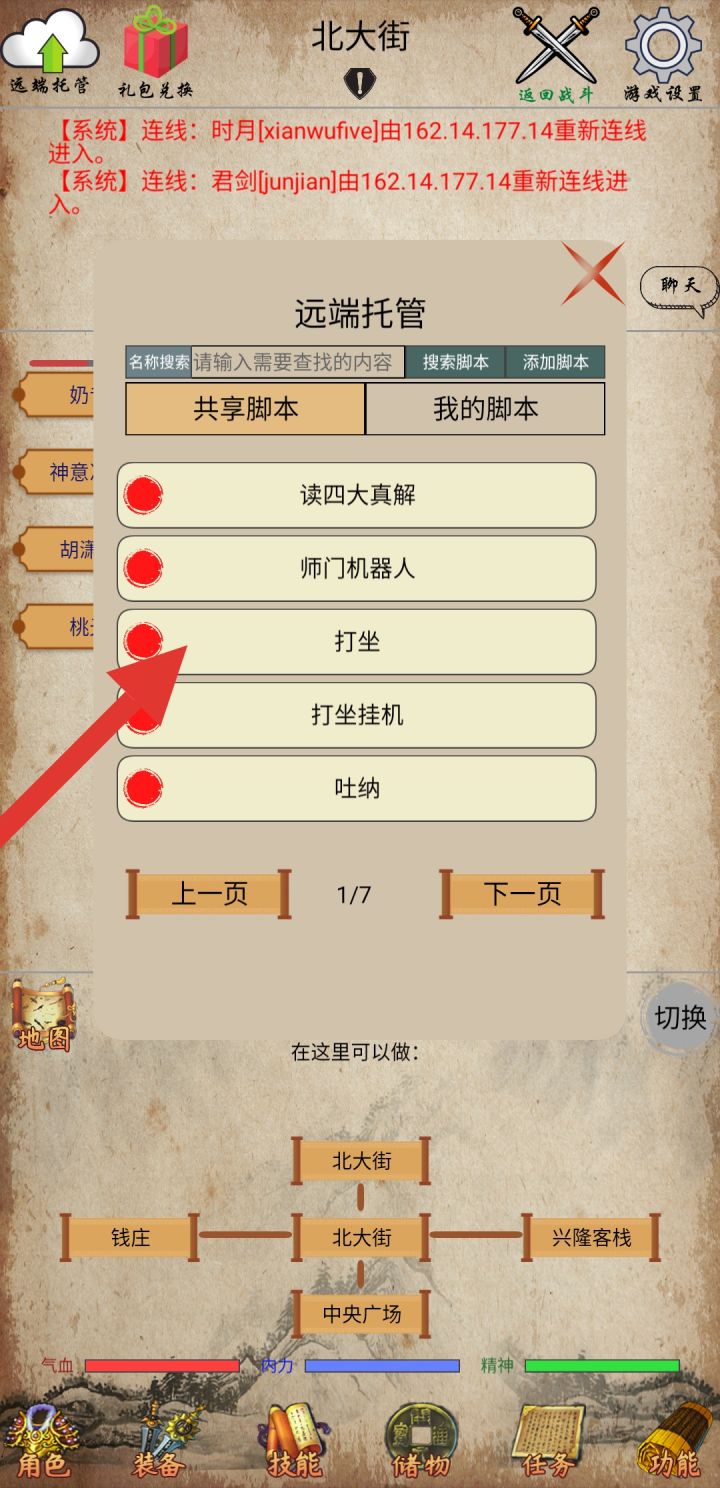Image resolution: width=720 pixels, height=1488 pixels.
Task: Click the 搜索脚本 button
Action: [455, 362]
